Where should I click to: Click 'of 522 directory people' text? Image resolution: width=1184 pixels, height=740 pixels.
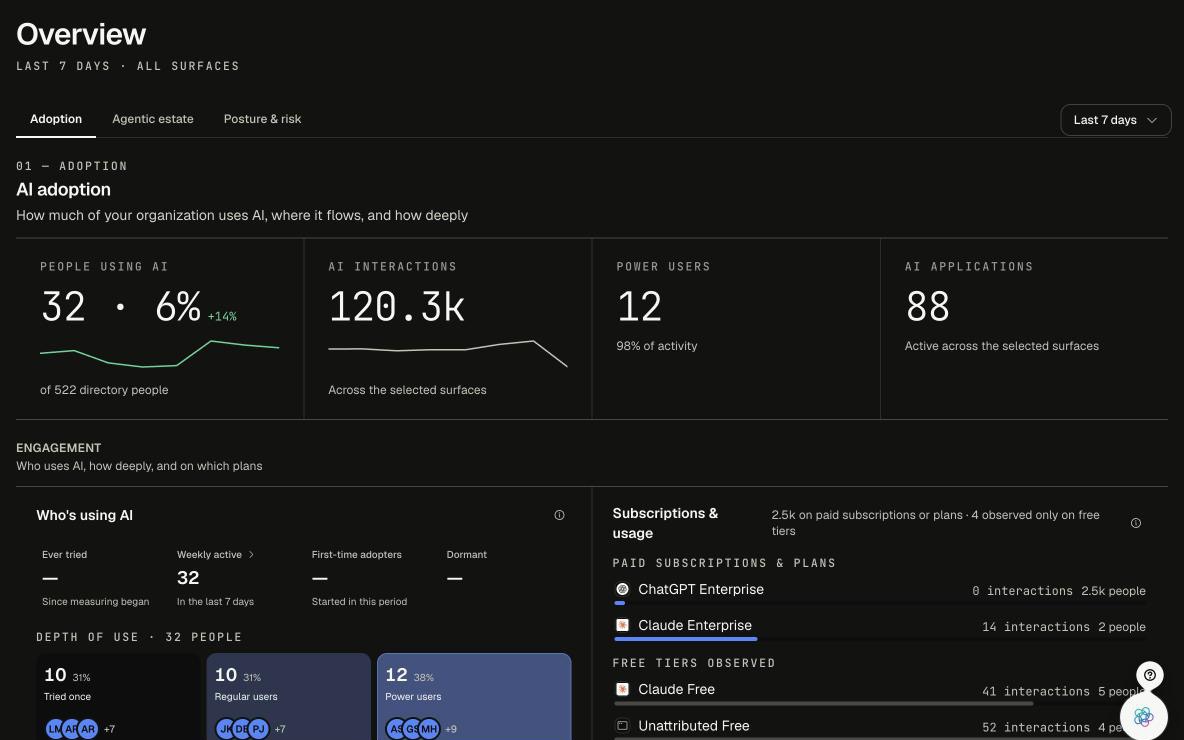point(104,390)
